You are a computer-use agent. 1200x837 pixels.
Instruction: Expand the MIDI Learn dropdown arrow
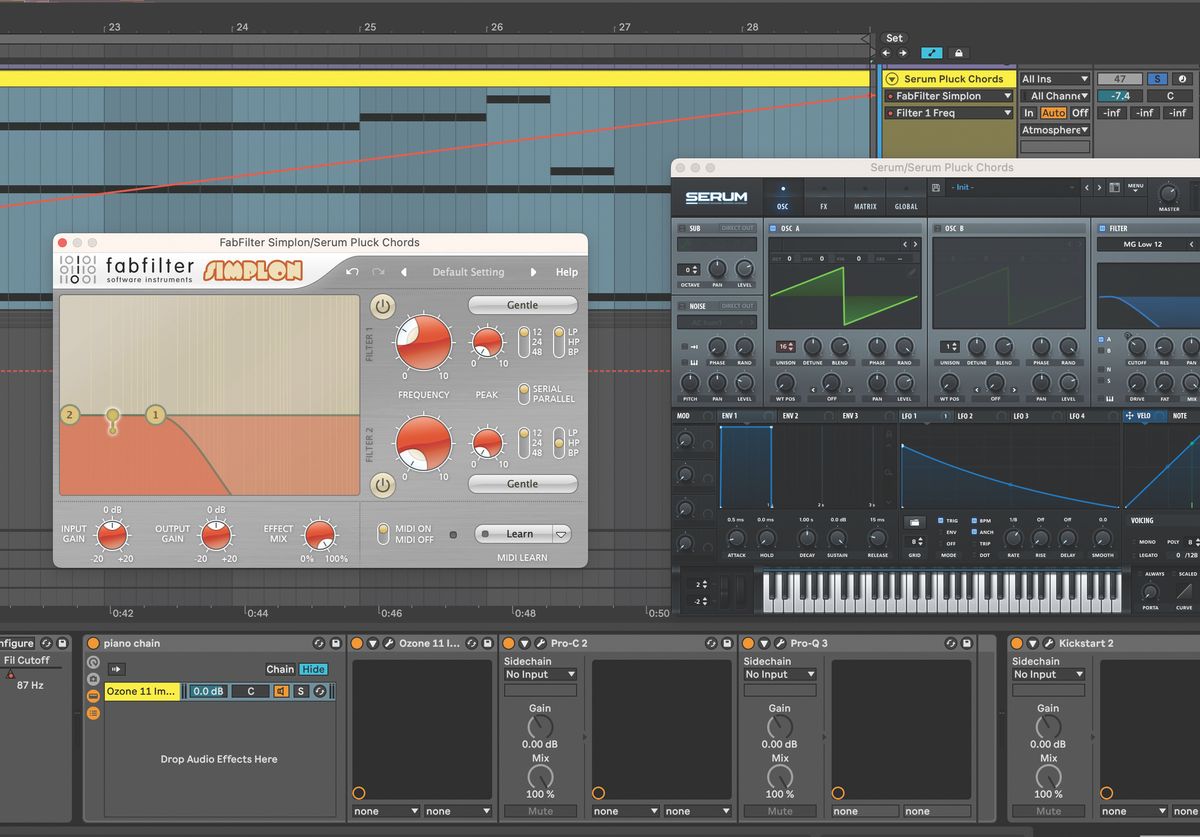(561, 534)
